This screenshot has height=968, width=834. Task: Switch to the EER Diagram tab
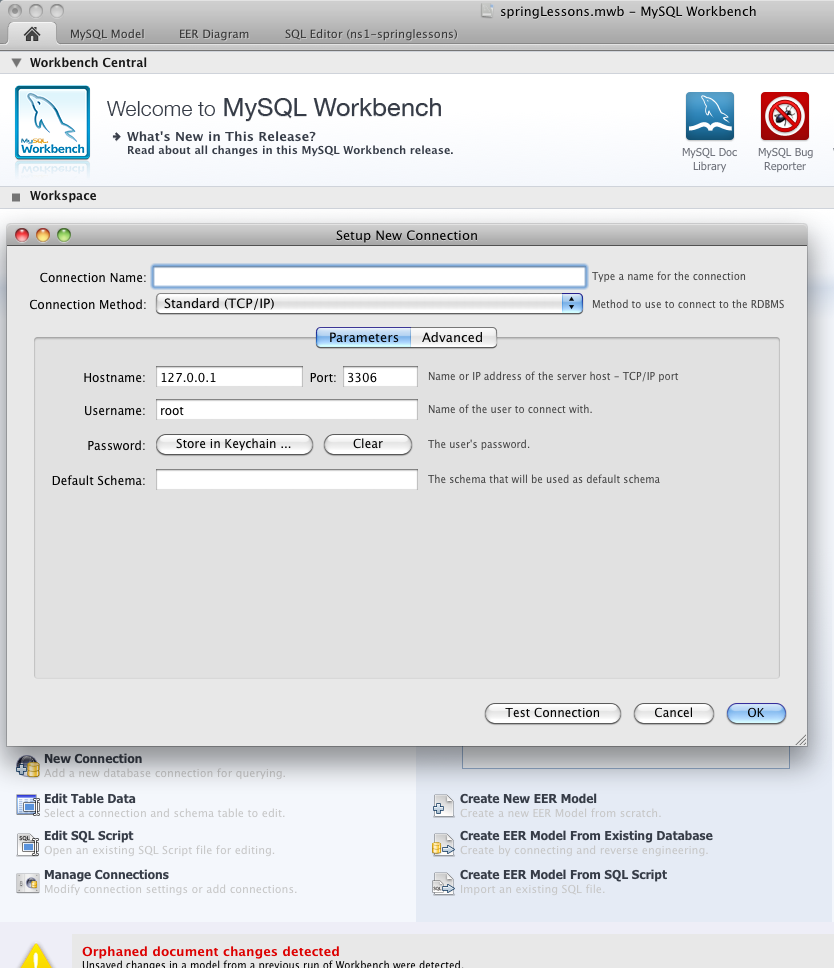click(214, 34)
